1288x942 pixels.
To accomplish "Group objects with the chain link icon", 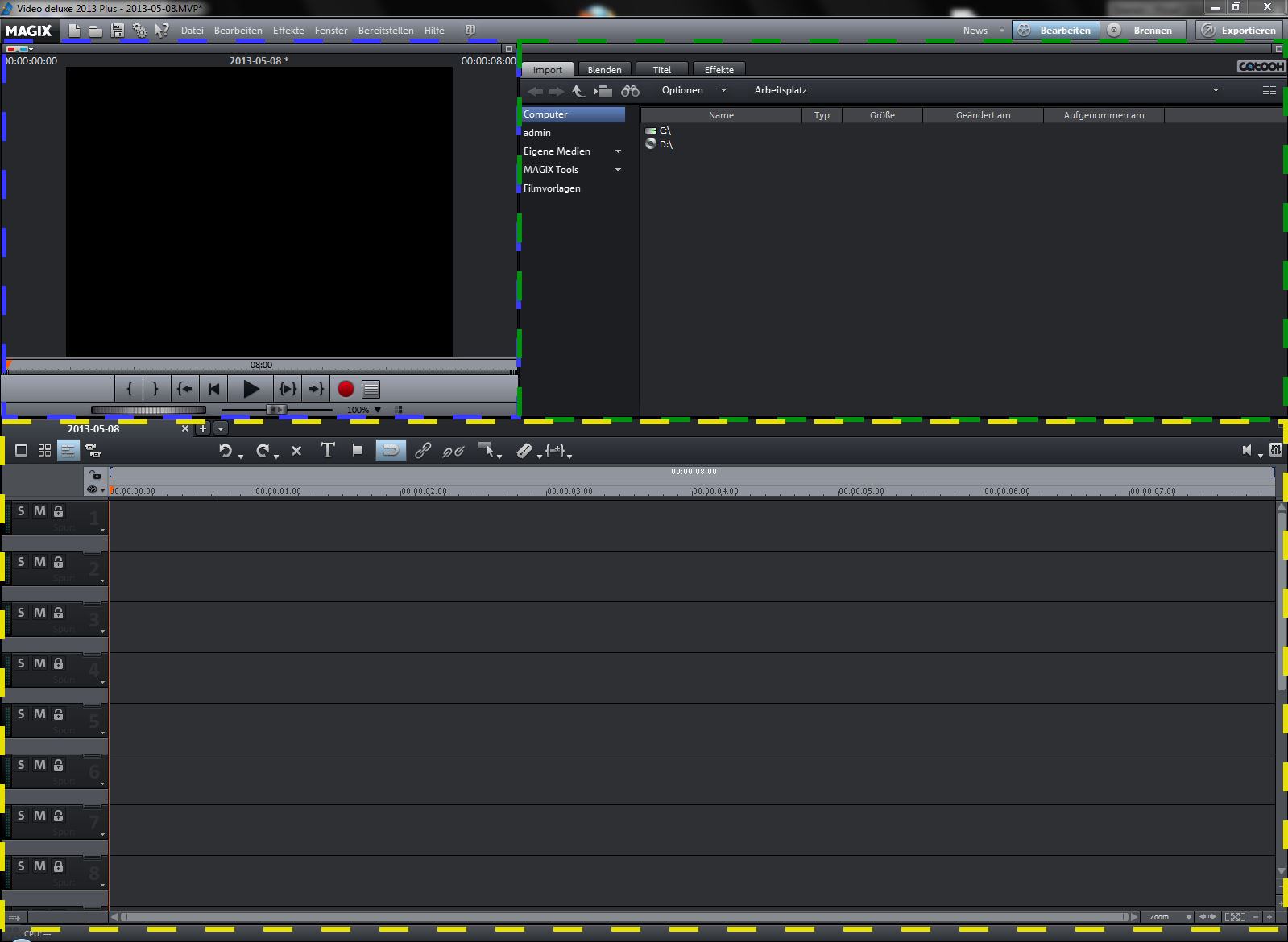I will pos(422,451).
